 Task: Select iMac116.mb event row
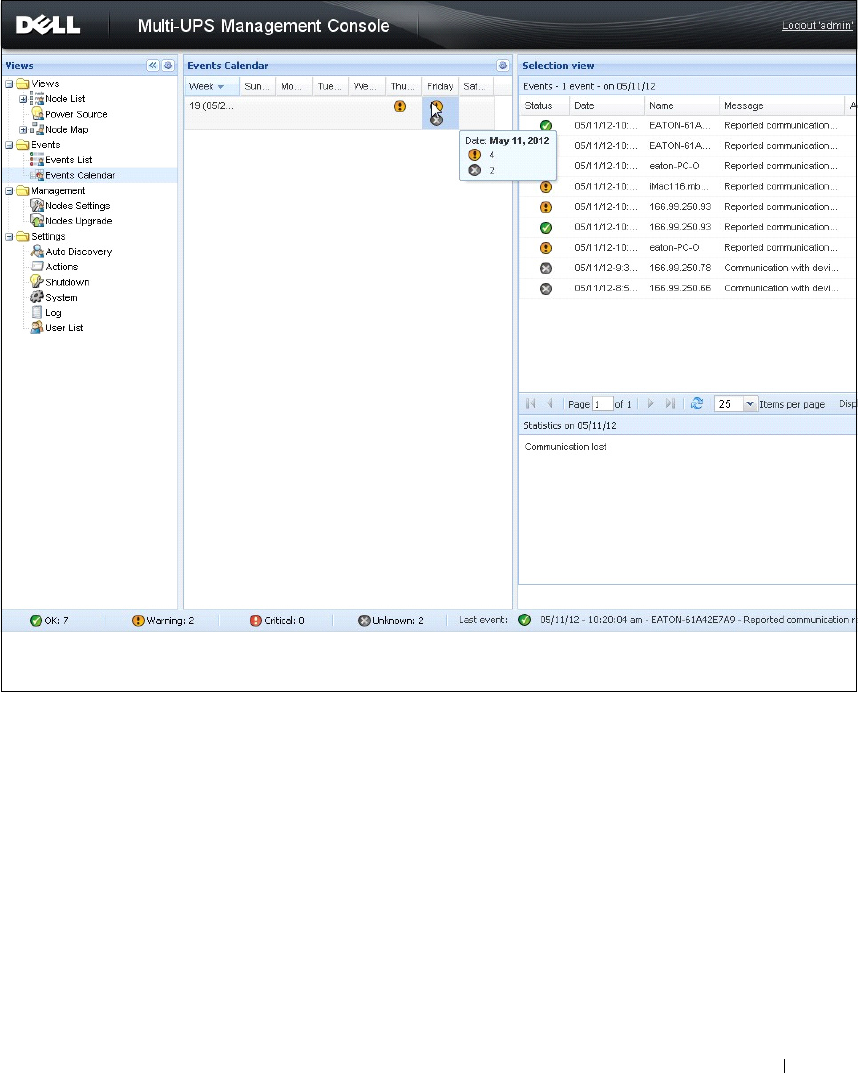click(688, 186)
